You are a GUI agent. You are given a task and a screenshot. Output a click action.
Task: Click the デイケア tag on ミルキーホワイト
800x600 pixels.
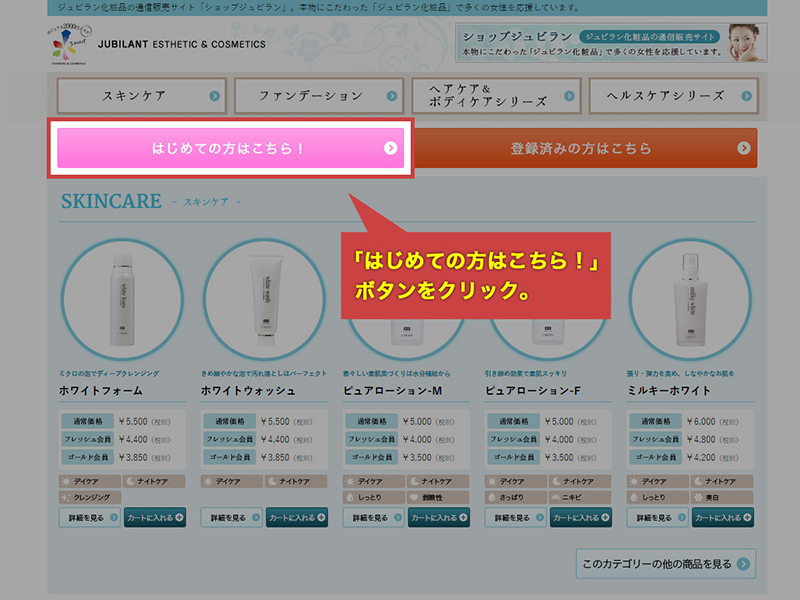(x=658, y=481)
